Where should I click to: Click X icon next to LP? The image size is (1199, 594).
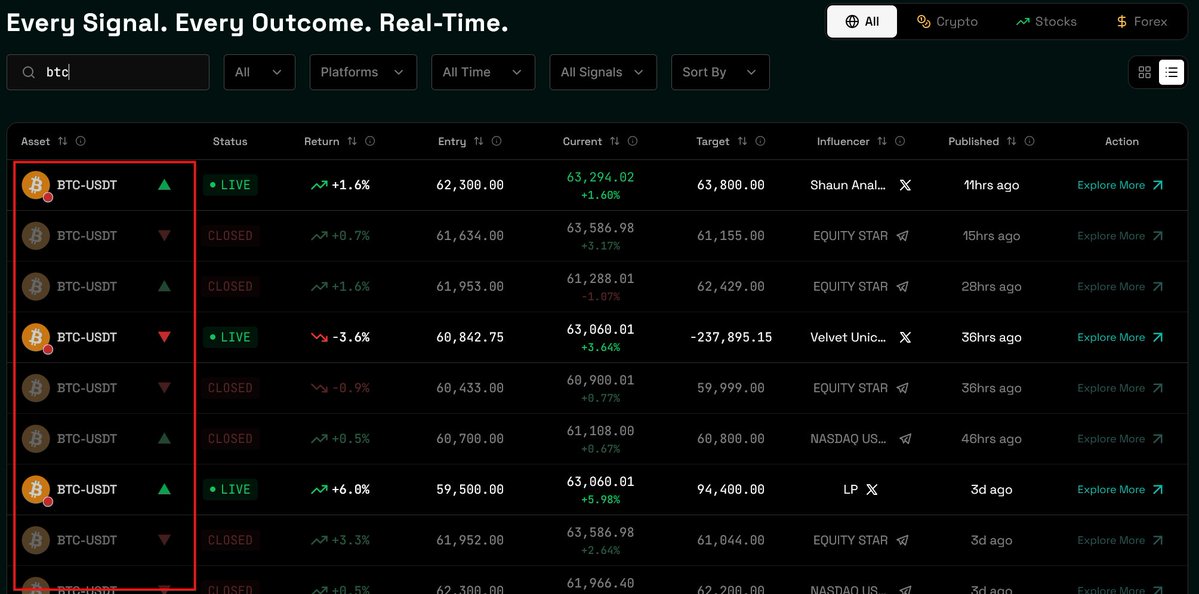(x=872, y=489)
